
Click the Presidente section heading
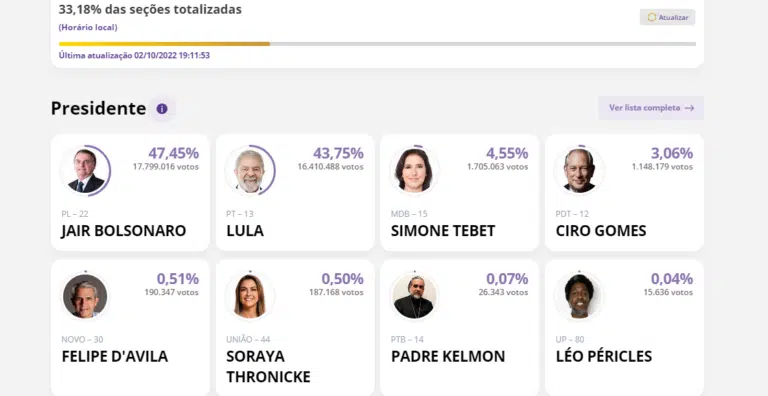coord(98,108)
